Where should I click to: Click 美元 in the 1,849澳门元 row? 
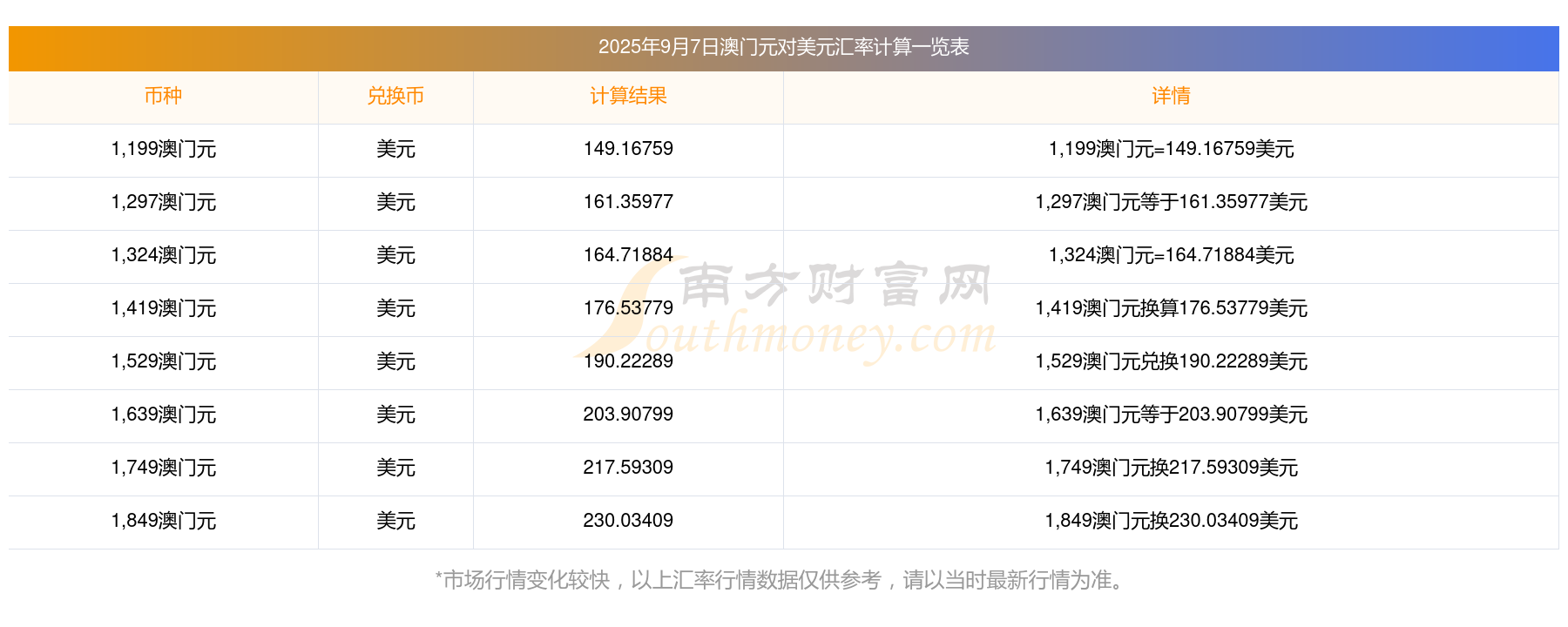coord(395,521)
